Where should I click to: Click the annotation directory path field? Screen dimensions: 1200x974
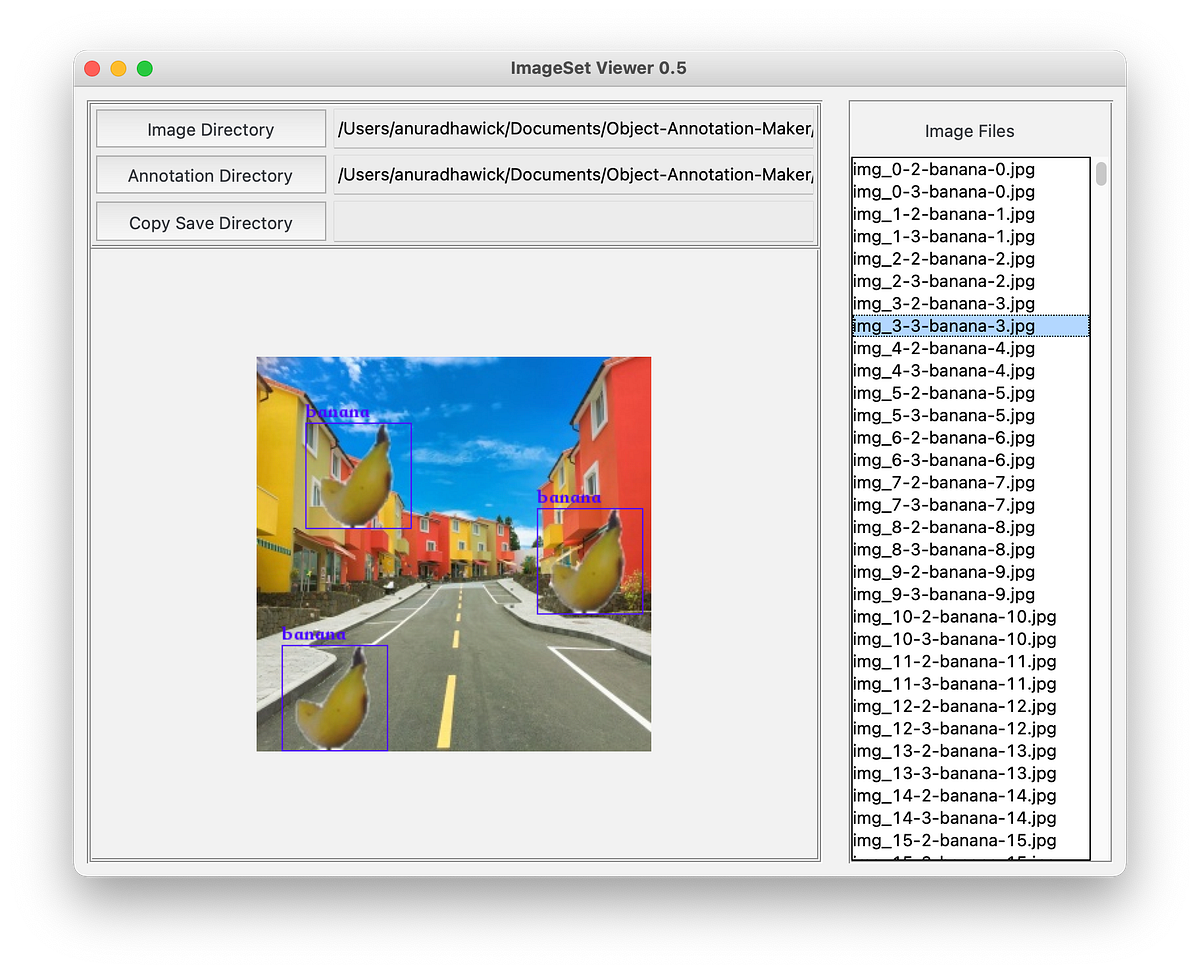click(574, 174)
